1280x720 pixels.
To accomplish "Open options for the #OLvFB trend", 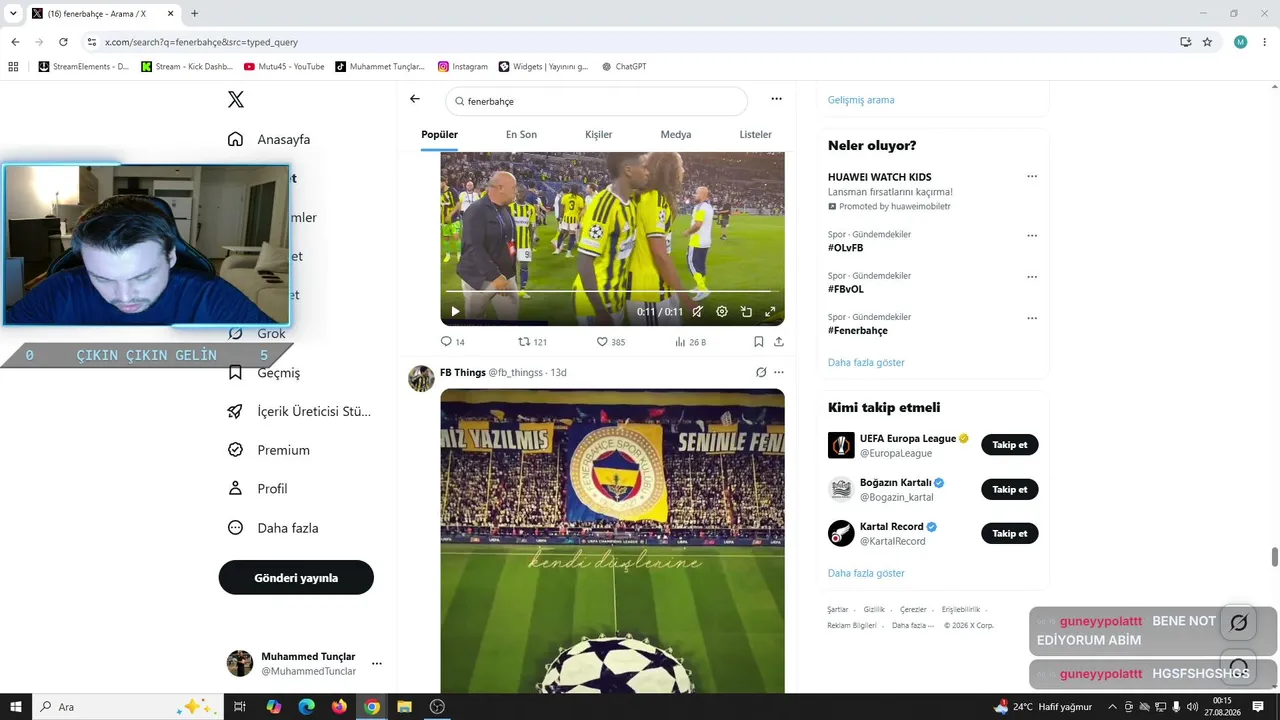I will (1032, 236).
